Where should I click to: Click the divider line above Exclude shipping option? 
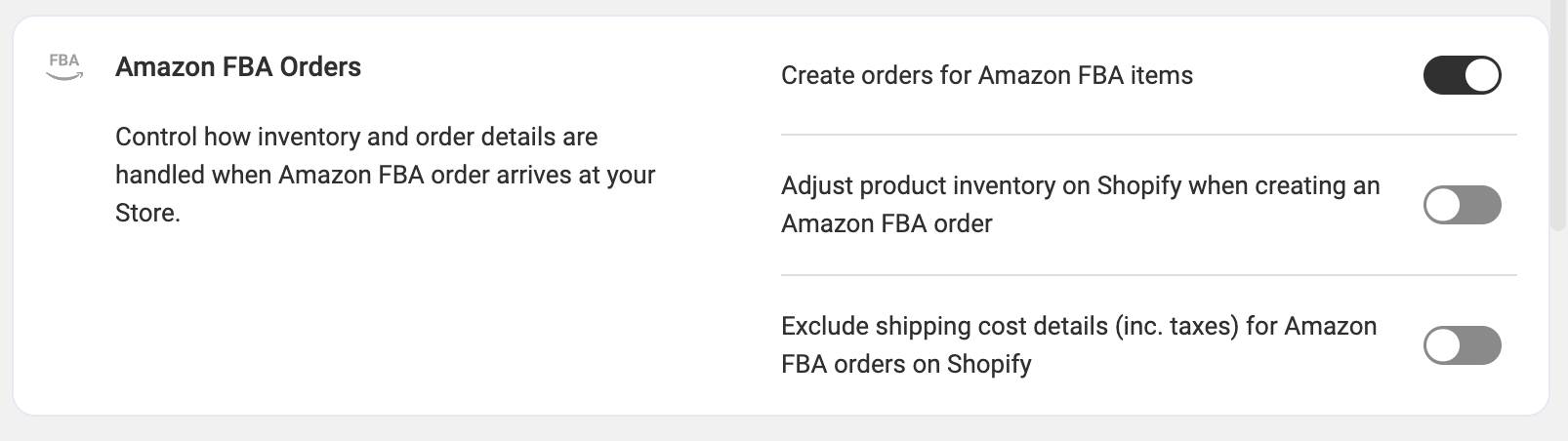(1148, 275)
